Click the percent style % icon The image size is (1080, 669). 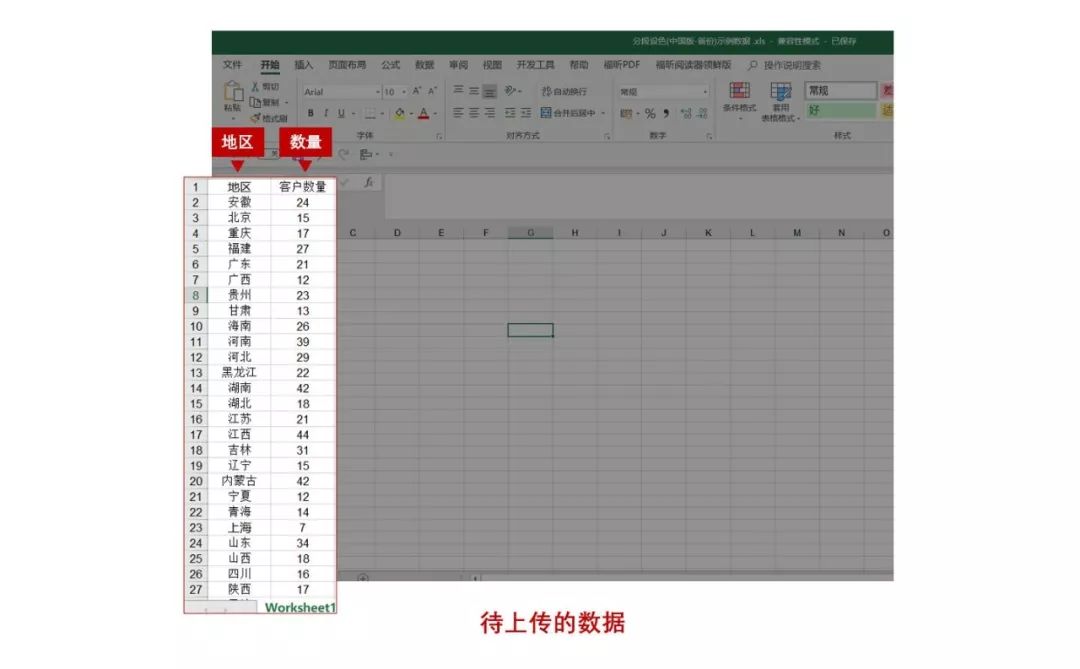650,113
